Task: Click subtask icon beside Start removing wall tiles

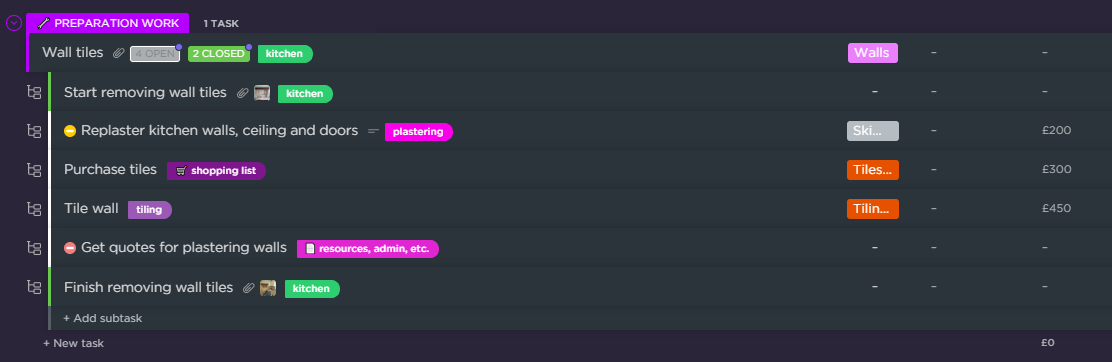Action: [x=33, y=92]
